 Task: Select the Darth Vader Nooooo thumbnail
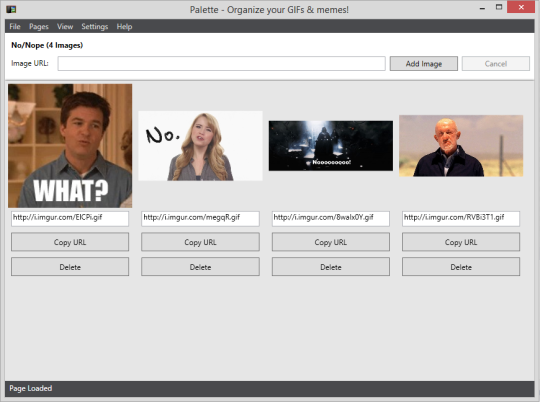[331, 146]
